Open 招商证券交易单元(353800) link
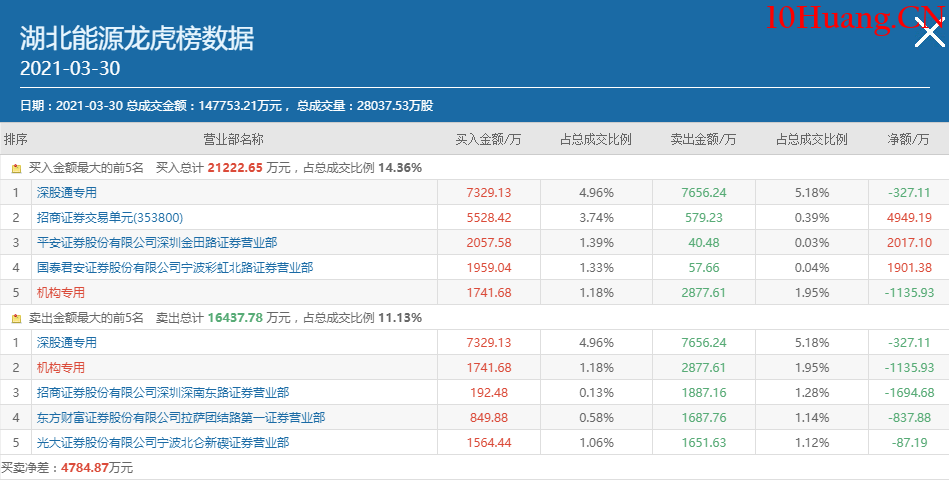 coord(110,217)
